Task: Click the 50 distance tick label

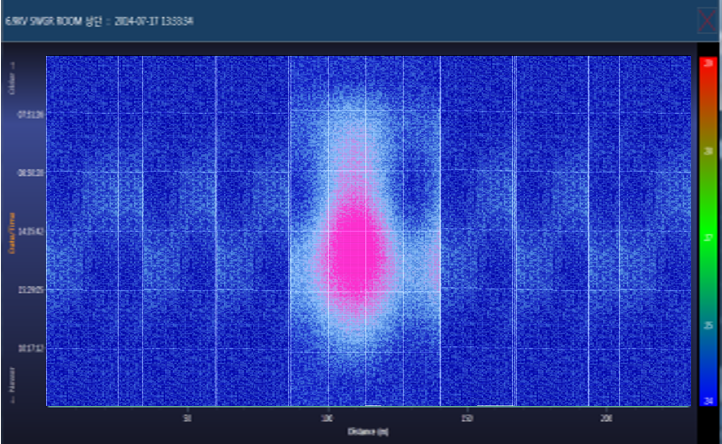Action: point(187,417)
